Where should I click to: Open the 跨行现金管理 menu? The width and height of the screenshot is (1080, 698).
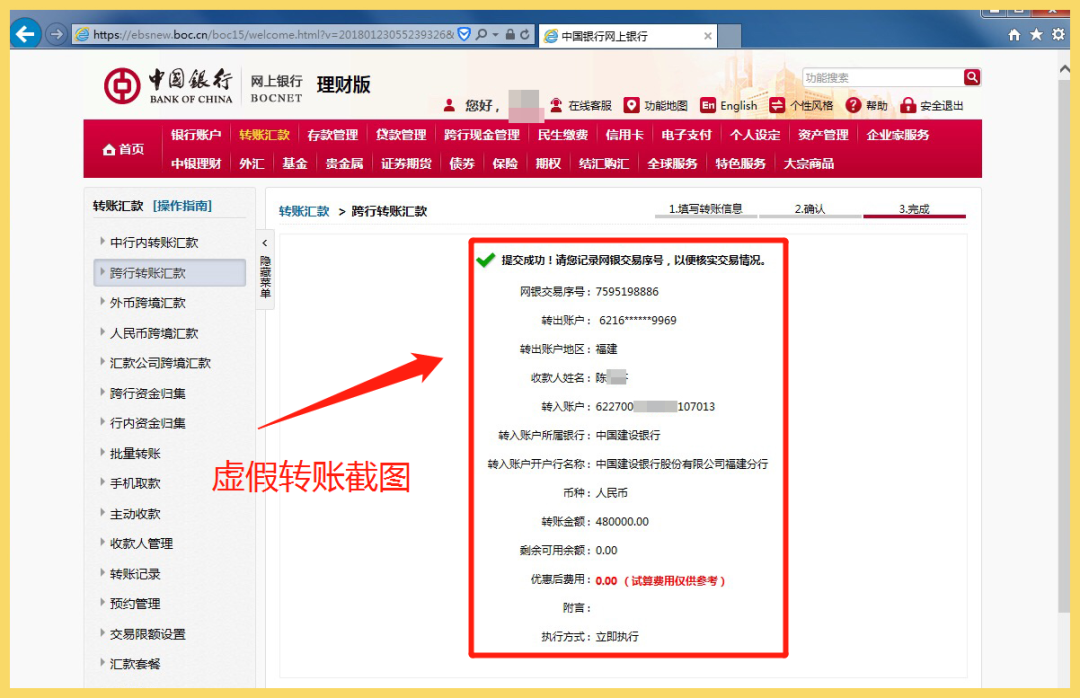[x=481, y=134]
